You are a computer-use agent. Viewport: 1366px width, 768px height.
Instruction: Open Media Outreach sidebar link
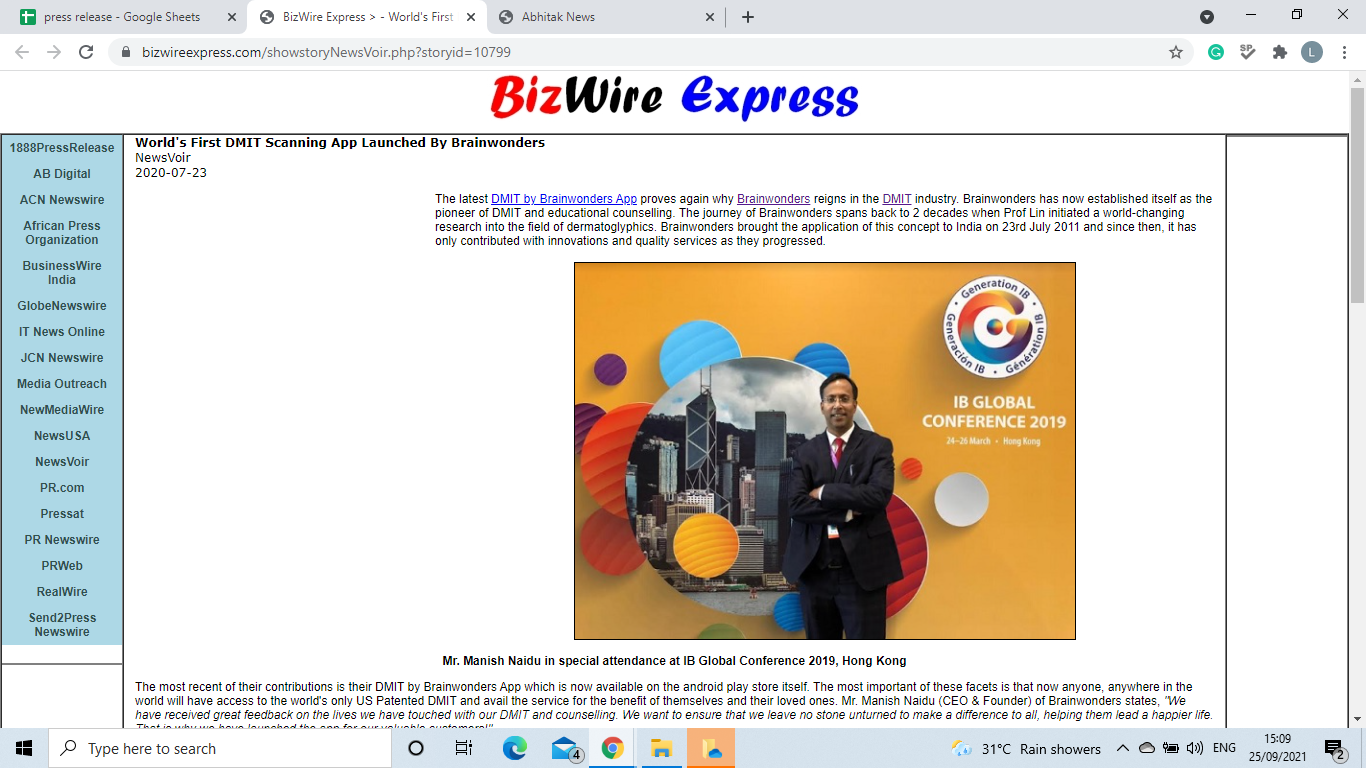(x=62, y=384)
